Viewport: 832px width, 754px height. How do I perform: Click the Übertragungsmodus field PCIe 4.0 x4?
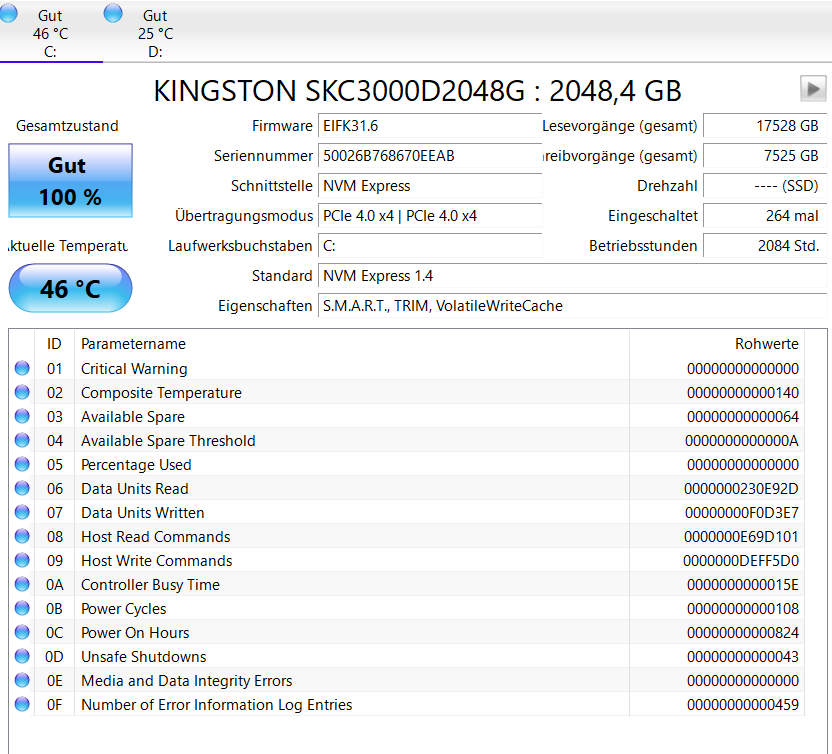430,216
